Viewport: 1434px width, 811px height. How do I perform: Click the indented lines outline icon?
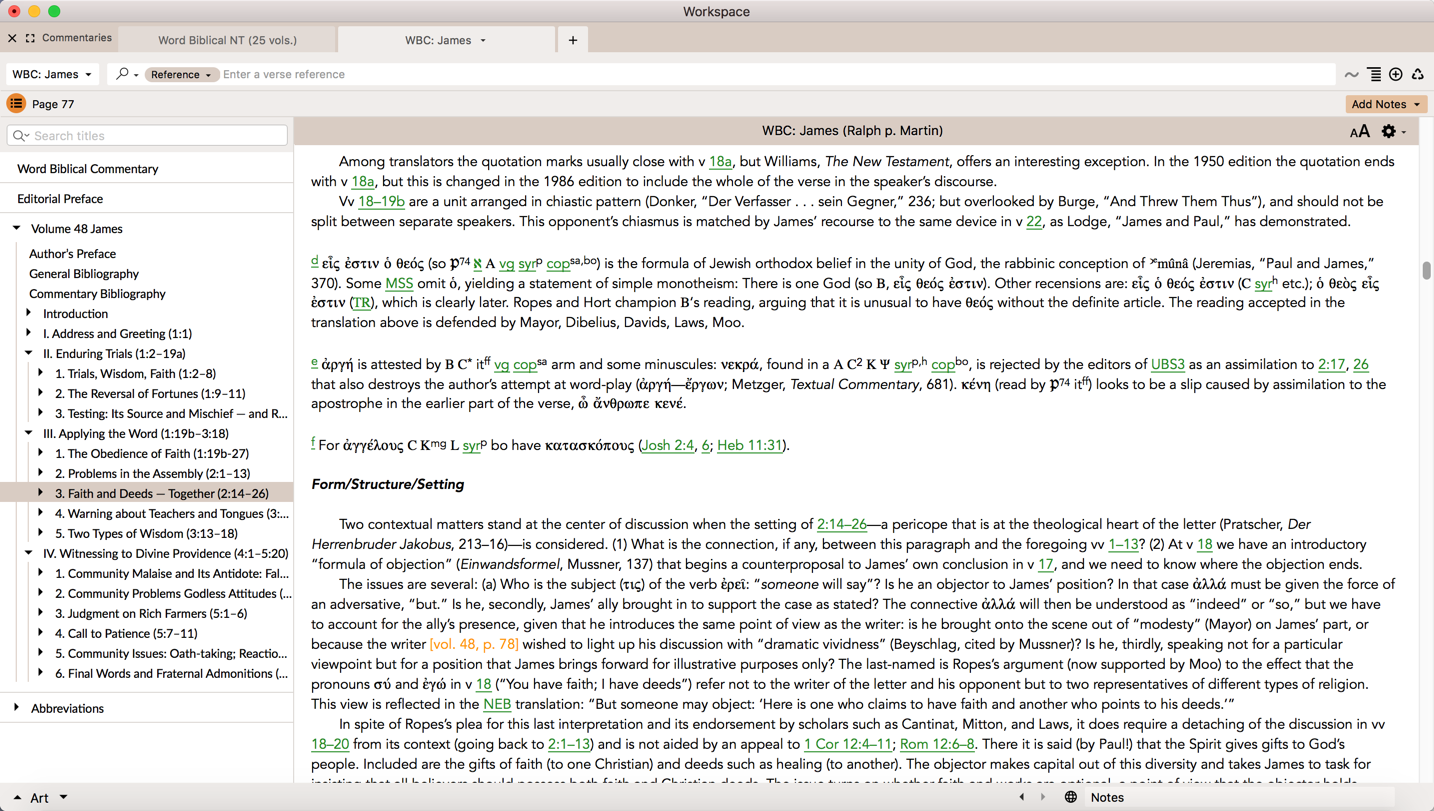[x=1374, y=74]
